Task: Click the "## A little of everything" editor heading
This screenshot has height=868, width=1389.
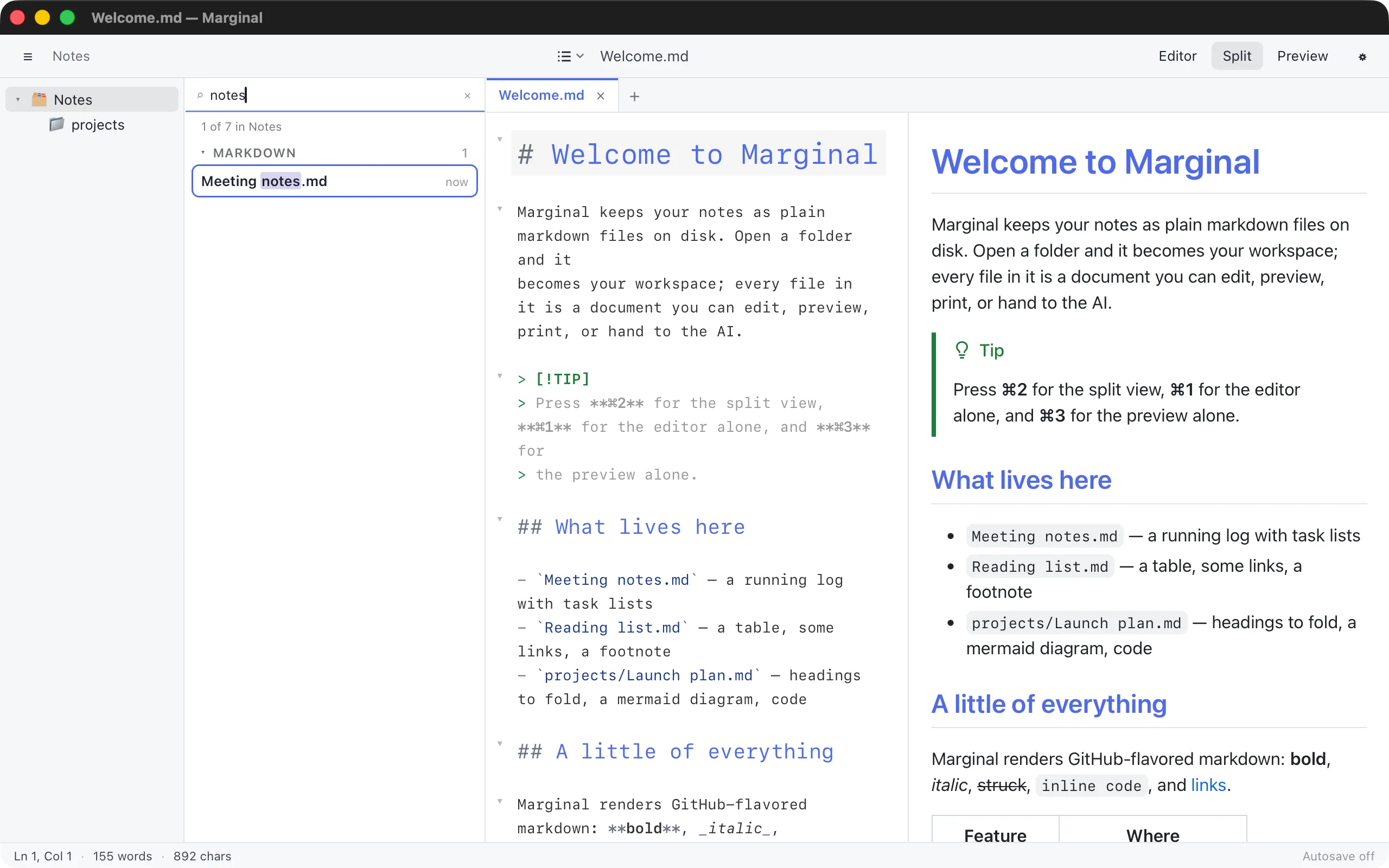Action: [x=676, y=751]
